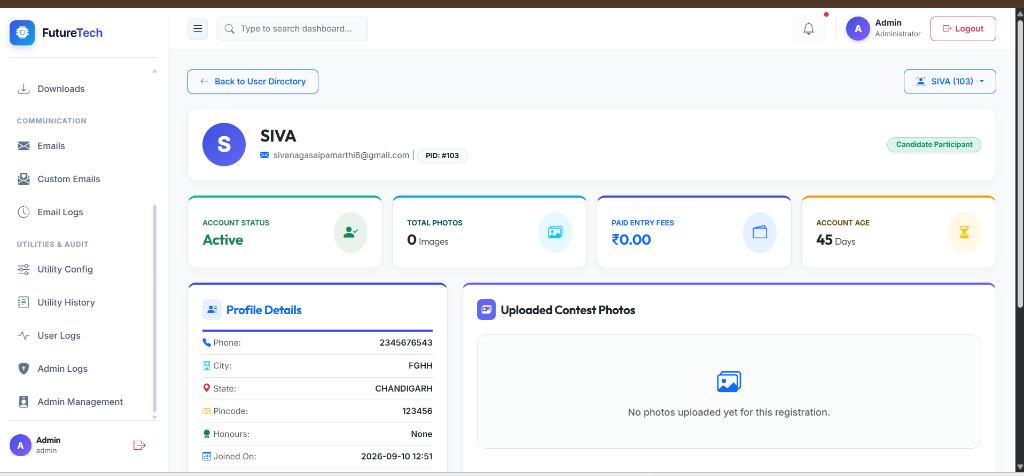Click the FutureTech gear logo icon
Image resolution: width=1024 pixels, height=476 pixels.
[x=22, y=33]
